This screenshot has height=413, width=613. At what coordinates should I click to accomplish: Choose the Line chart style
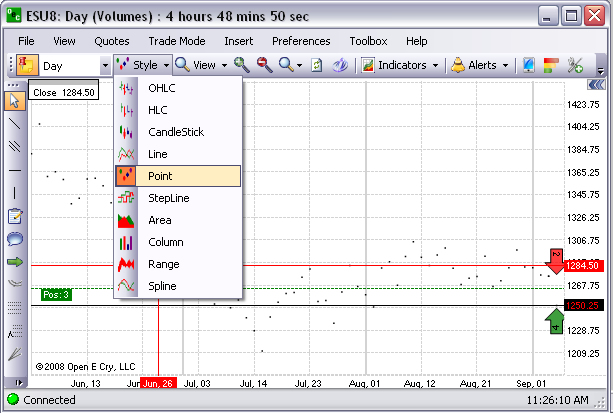(x=178, y=154)
